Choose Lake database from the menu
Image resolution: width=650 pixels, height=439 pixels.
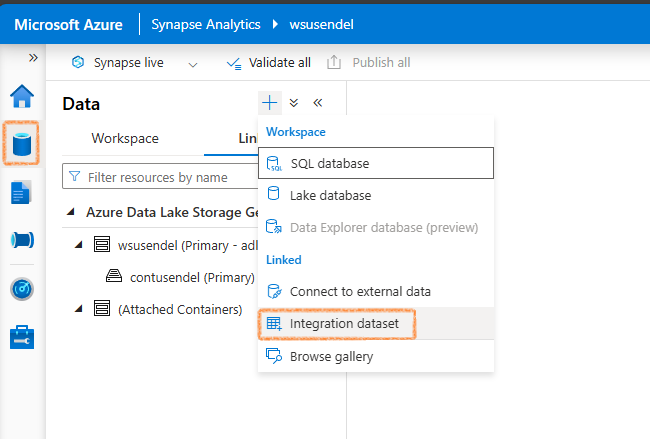(x=376, y=195)
